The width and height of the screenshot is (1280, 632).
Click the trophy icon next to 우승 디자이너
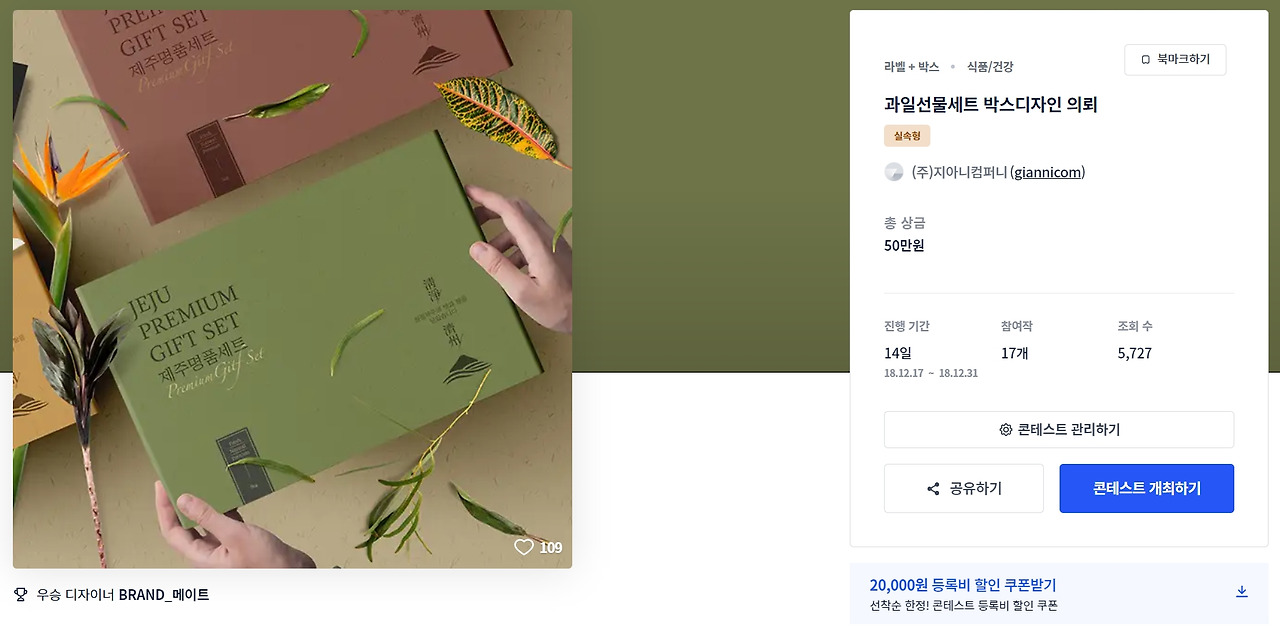(x=21, y=594)
